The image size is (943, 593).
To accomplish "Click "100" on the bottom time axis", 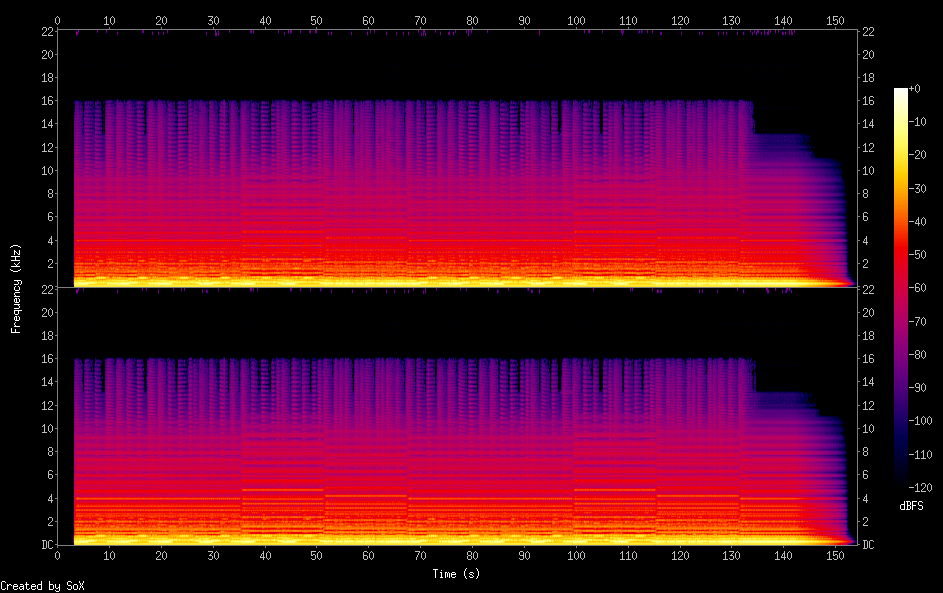I will (576, 556).
